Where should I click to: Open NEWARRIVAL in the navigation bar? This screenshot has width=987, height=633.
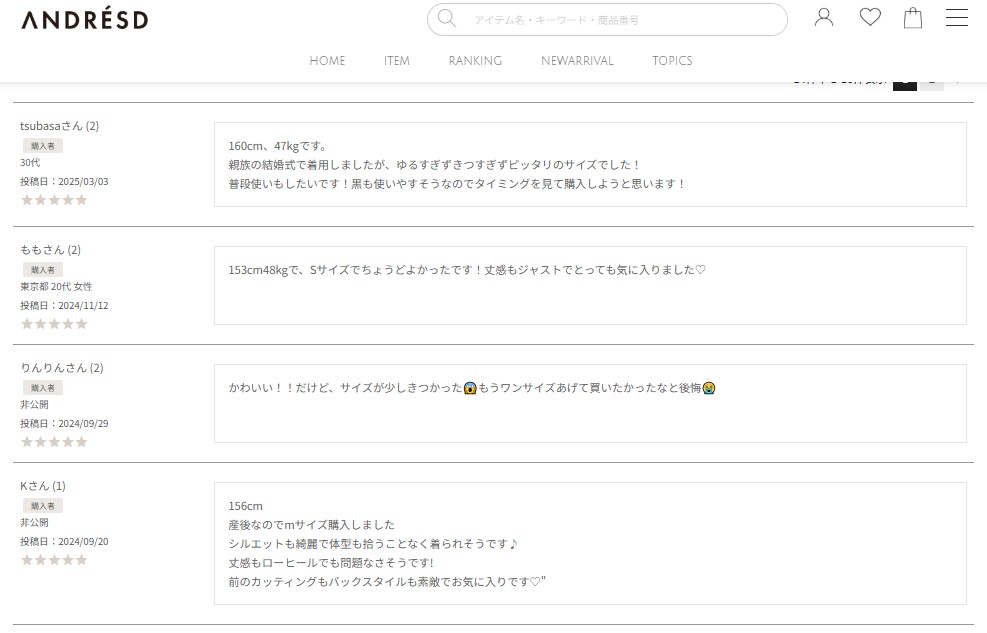(577, 61)
